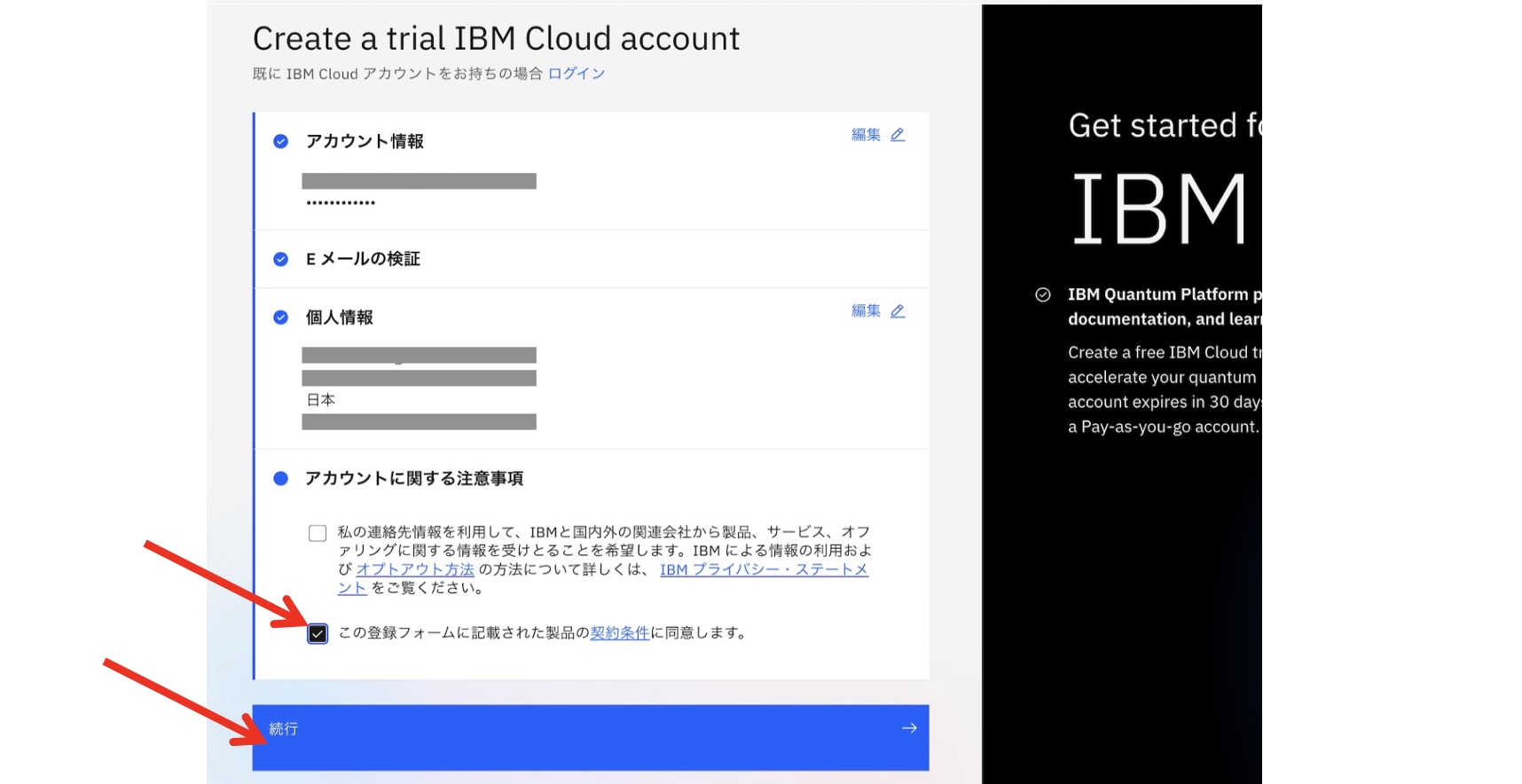
Task: Select the アカウント情報 step heading
Action: (365, 141)
